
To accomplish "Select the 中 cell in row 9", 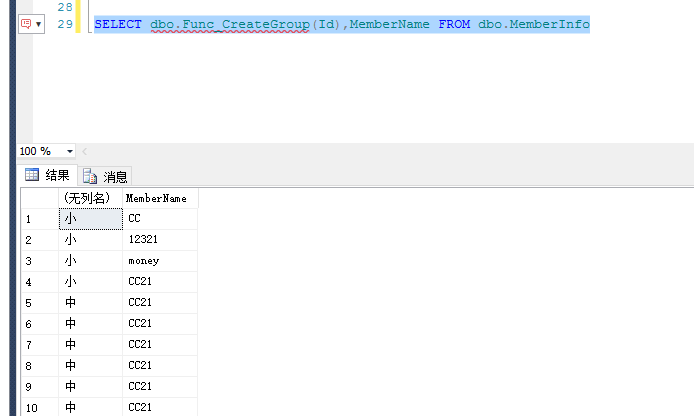I will [91, 387].
